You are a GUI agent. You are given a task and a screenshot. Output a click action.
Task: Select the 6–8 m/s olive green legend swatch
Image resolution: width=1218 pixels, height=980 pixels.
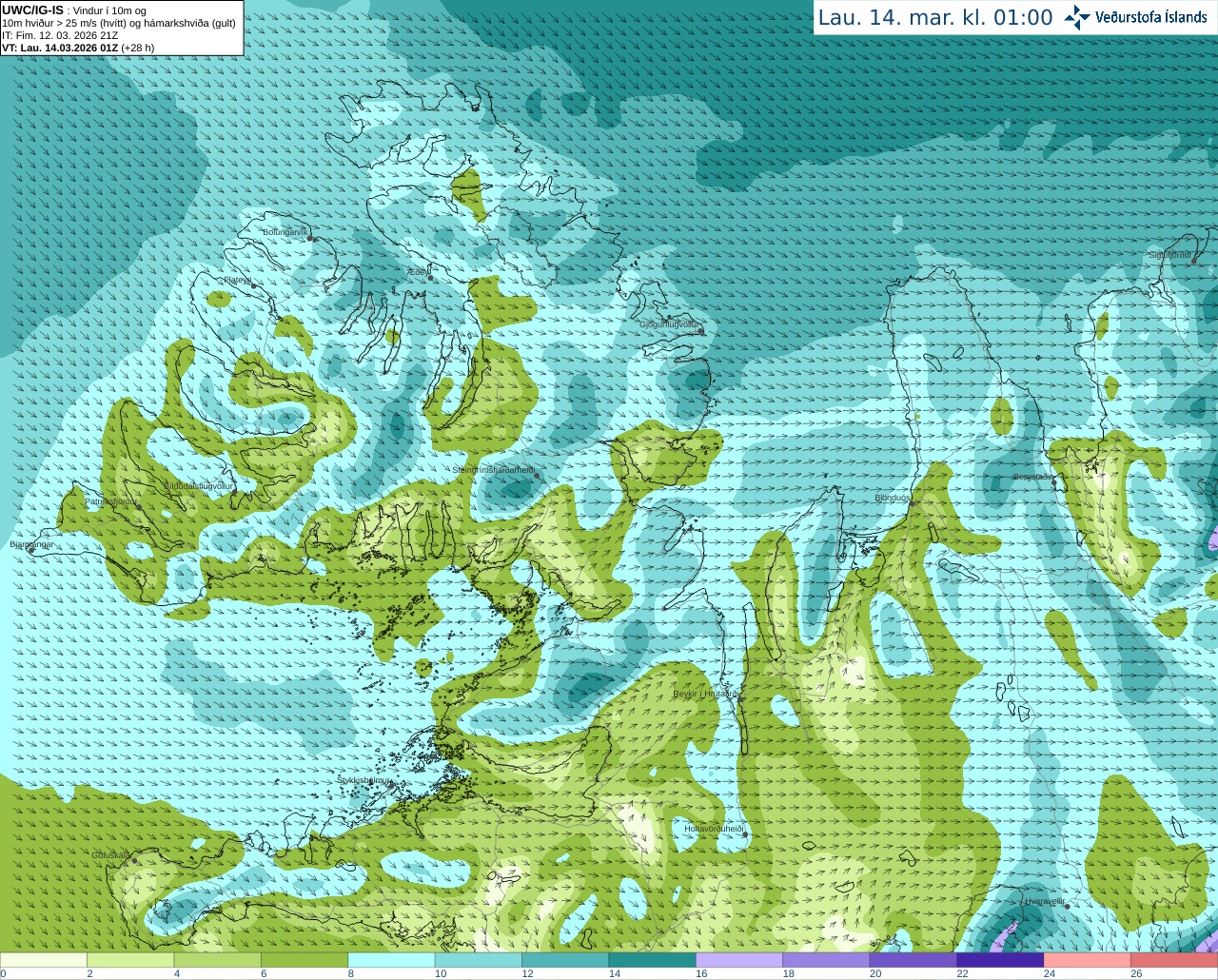click(304, 960)
